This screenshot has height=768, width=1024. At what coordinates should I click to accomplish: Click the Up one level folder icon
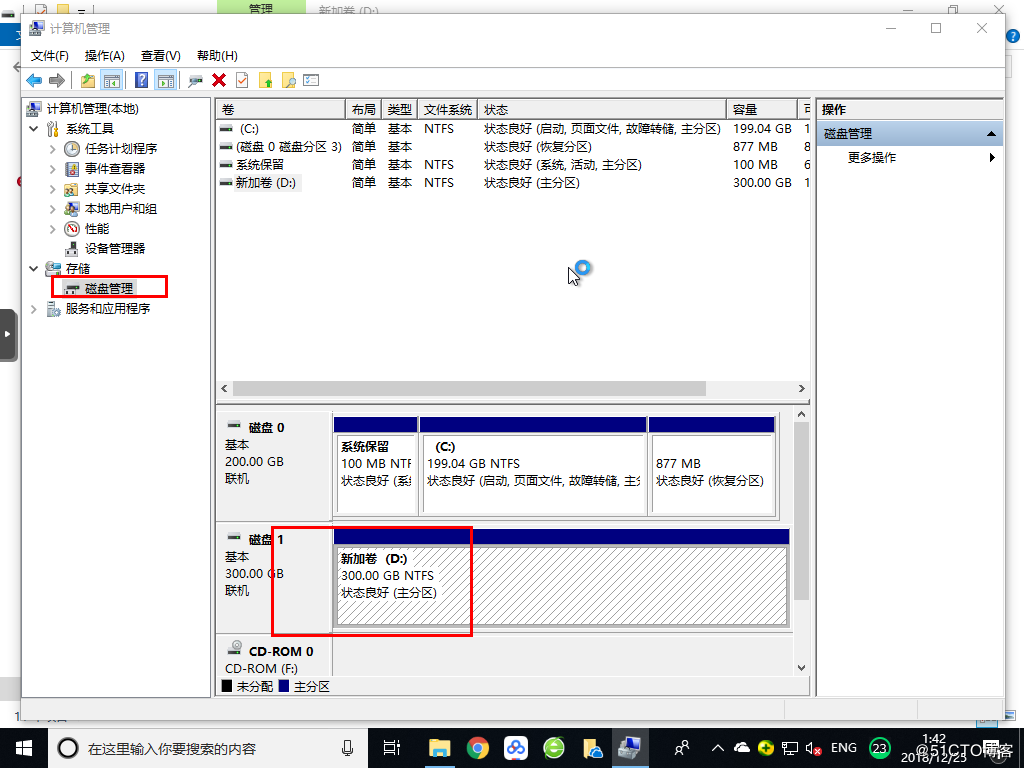point(88,80)
